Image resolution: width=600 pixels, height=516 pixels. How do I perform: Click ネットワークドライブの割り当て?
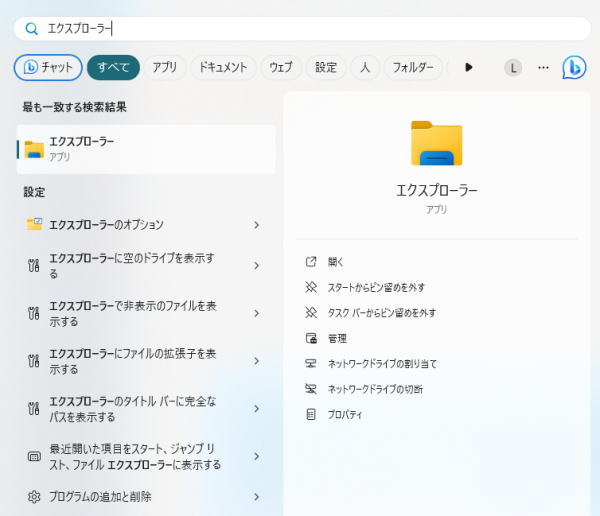pos(382,364)
